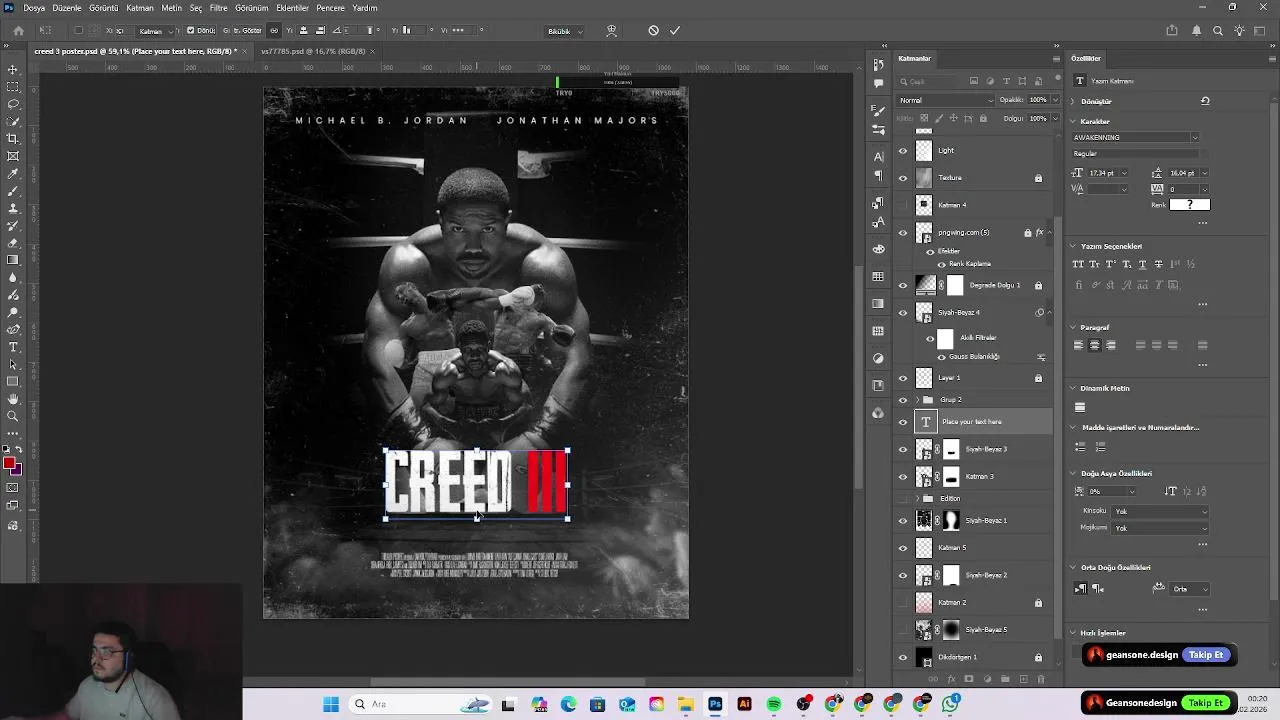Click the add layer style fx icon
This screenshot has height=720, width=1280.
(x=951, y=679)
